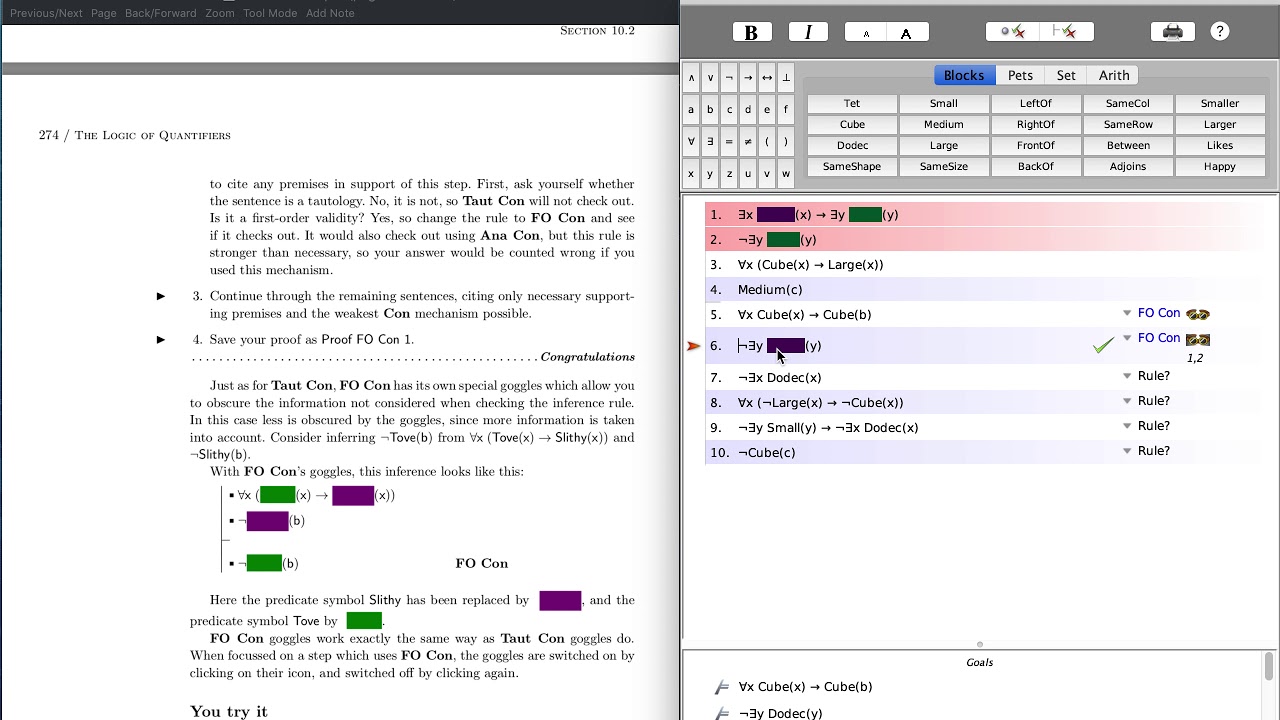Toggle FO Con goggles on step 5

[x=1197, y=315]
